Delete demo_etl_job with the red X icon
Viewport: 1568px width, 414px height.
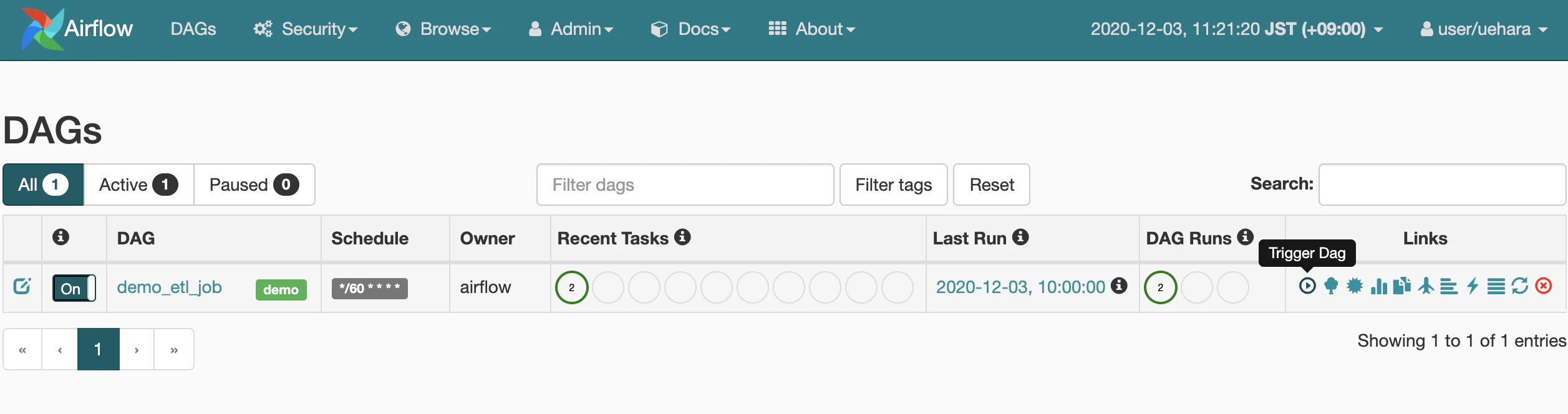tap(1544, 286)
